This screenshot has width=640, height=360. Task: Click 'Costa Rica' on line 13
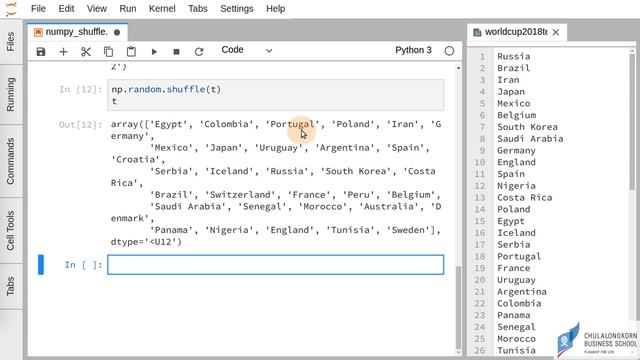[524, 198]
